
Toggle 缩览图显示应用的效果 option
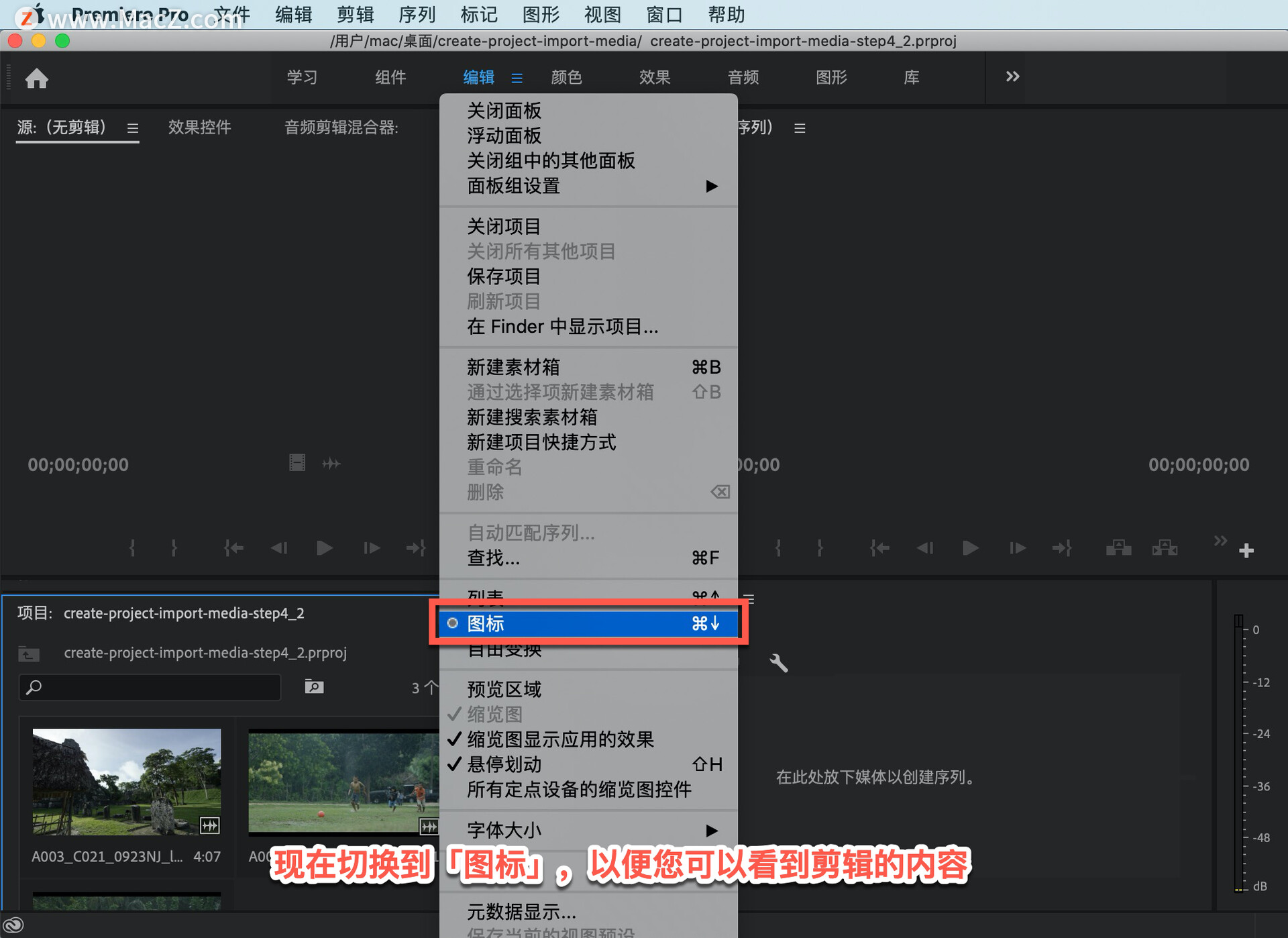tap(560, 739)
